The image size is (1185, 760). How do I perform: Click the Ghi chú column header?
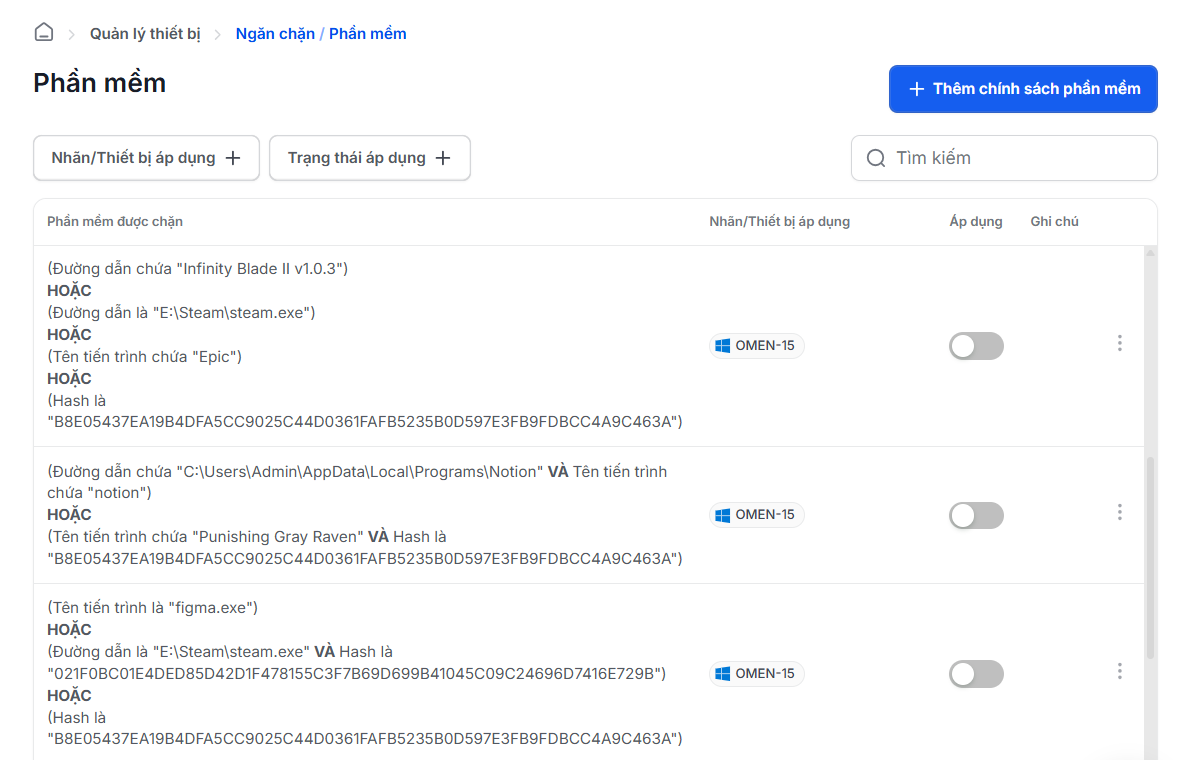(x=1054, y=221)
